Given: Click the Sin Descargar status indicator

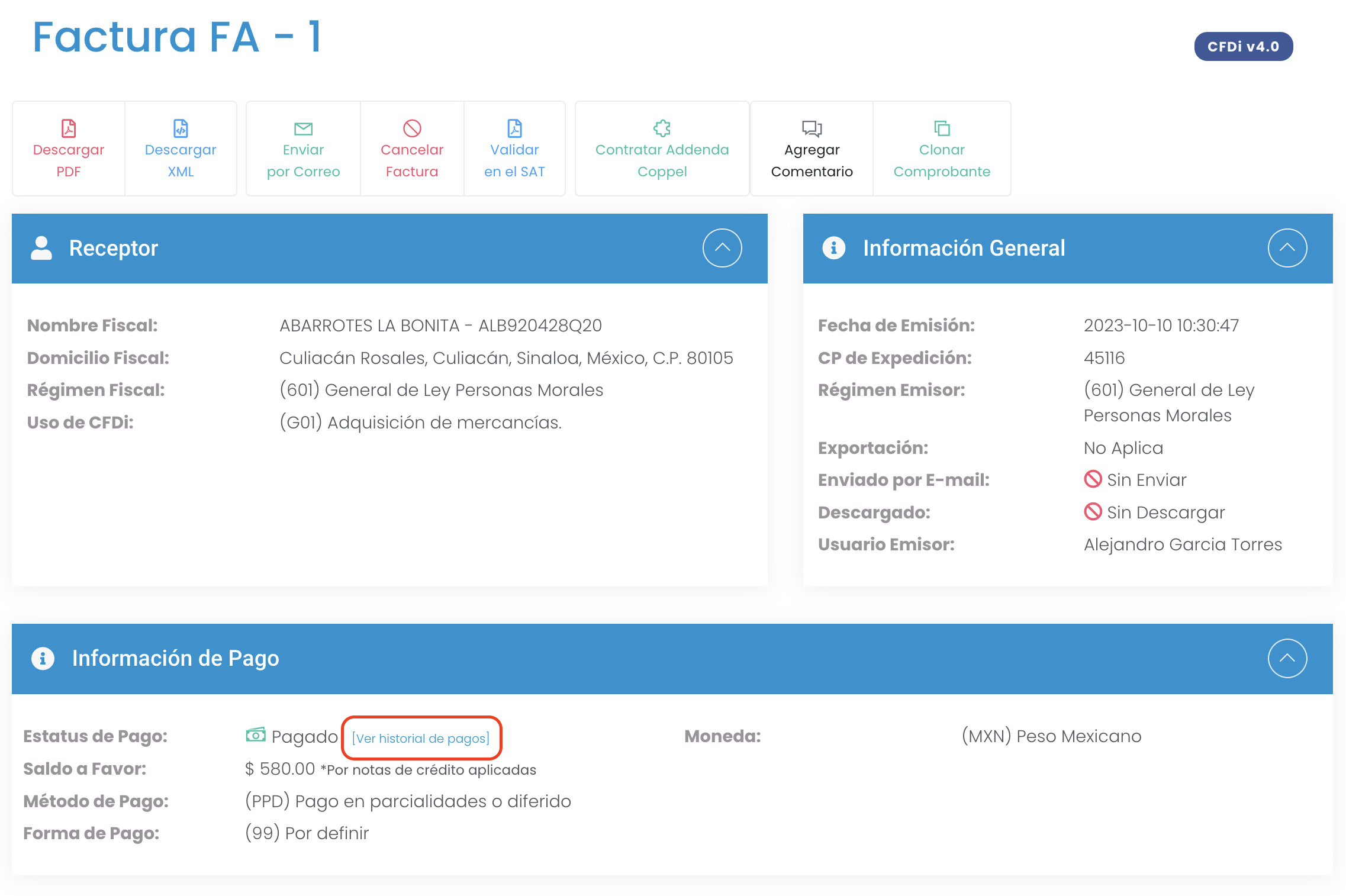Looking at the screenshot, I should coord(1154,512).
